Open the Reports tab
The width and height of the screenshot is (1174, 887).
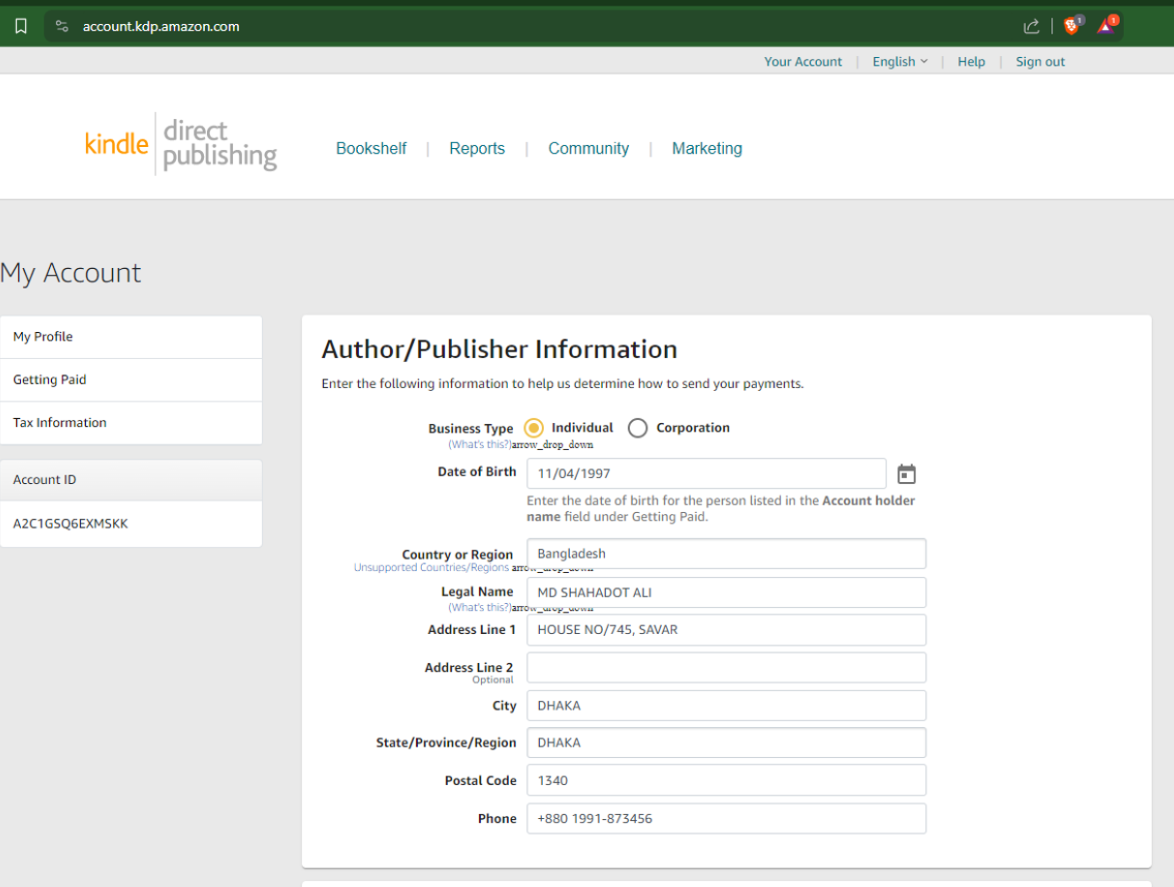477,148
